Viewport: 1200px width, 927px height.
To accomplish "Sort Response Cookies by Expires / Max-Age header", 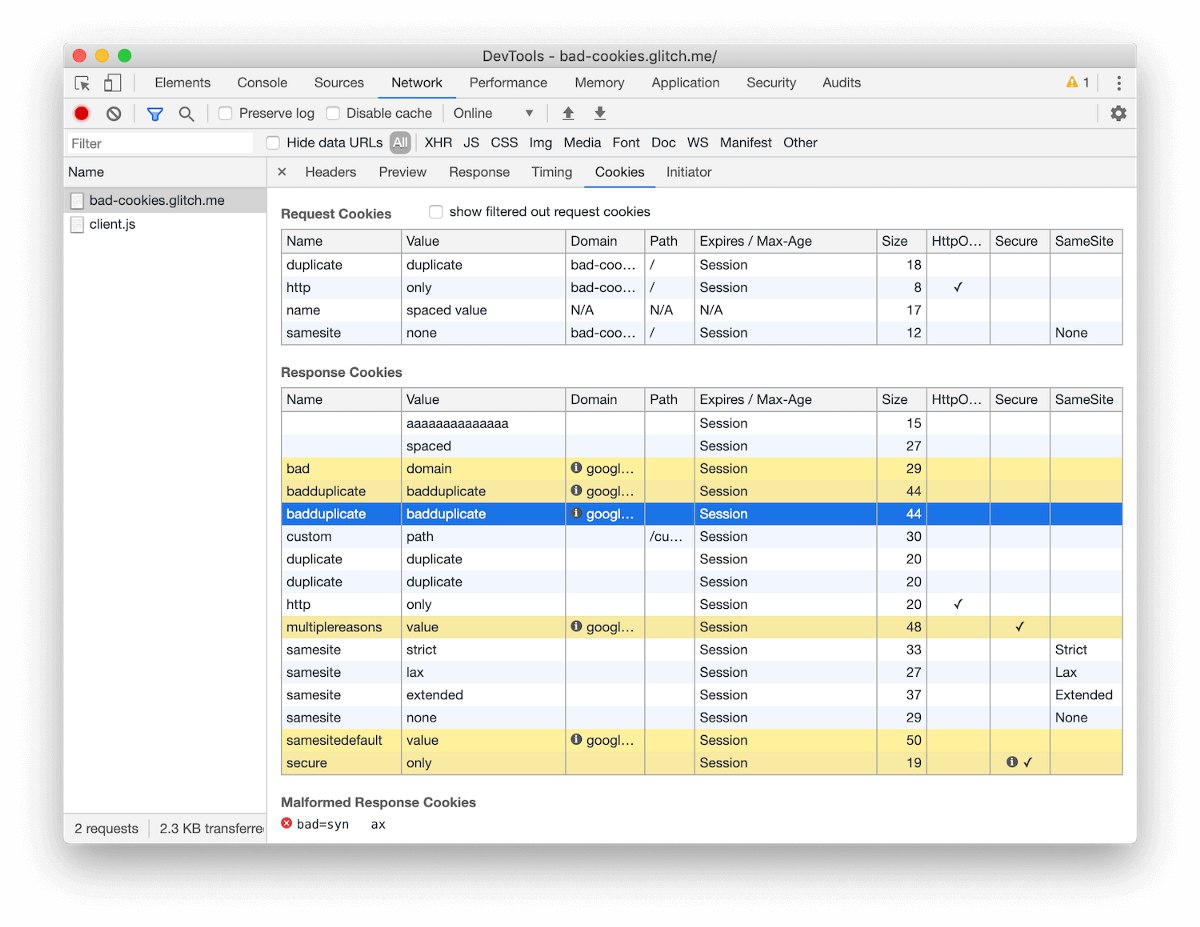I will tap(785, 400).
